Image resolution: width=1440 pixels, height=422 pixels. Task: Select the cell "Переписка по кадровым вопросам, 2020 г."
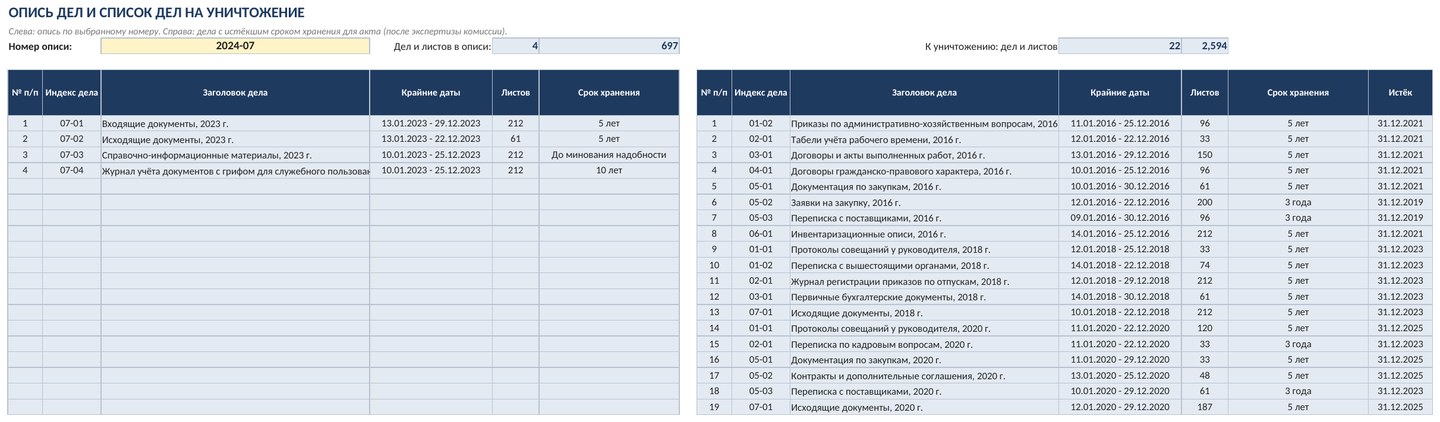pyautogui.click(x=924, y=344)
